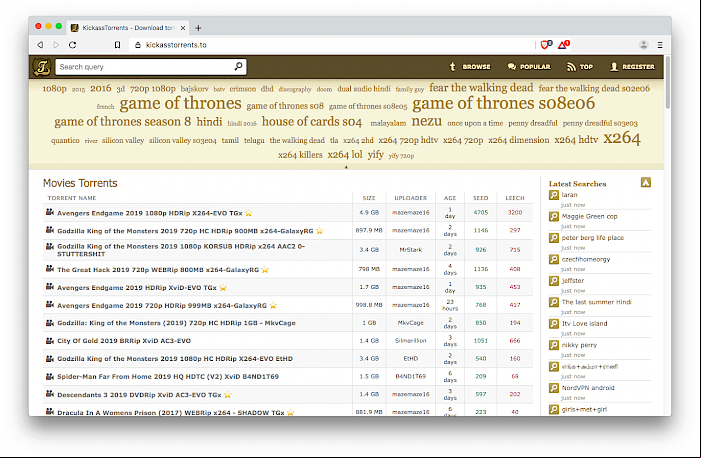Click the Movies Torrents heading
The height and width of the screenshot is (458, 701).
pos(80,183)
